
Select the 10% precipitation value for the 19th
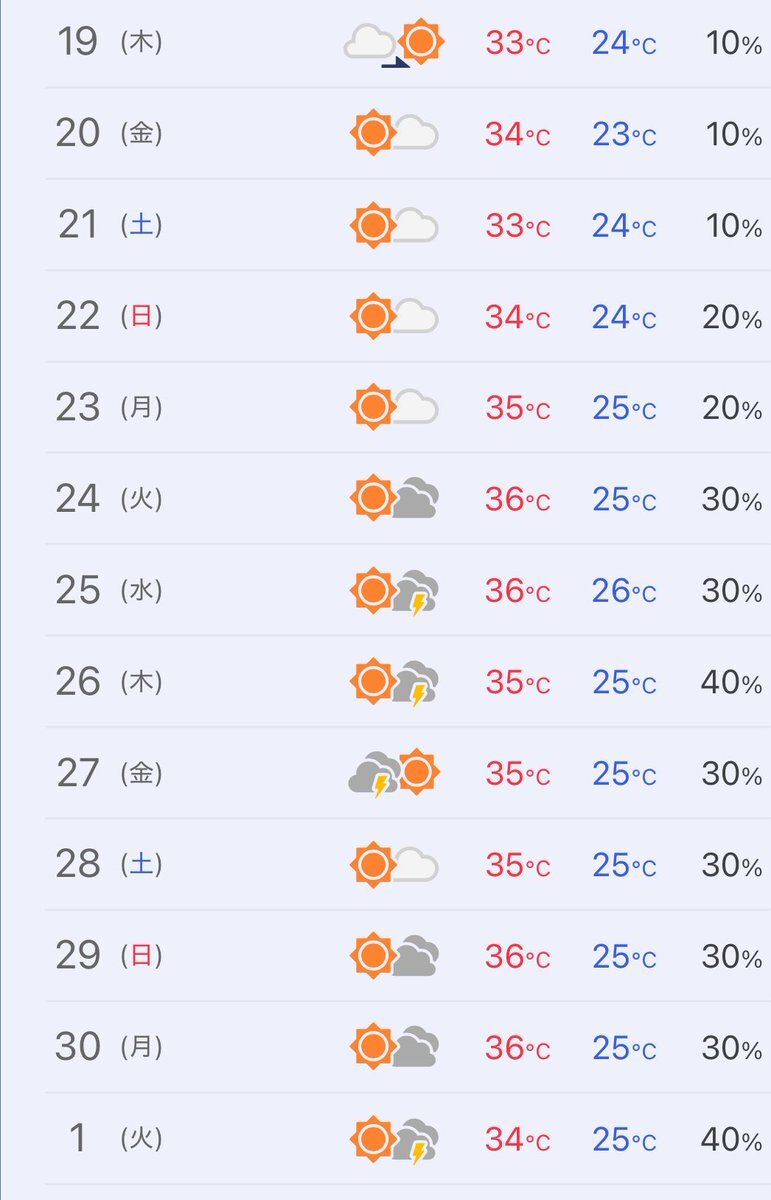coord(734,44)
